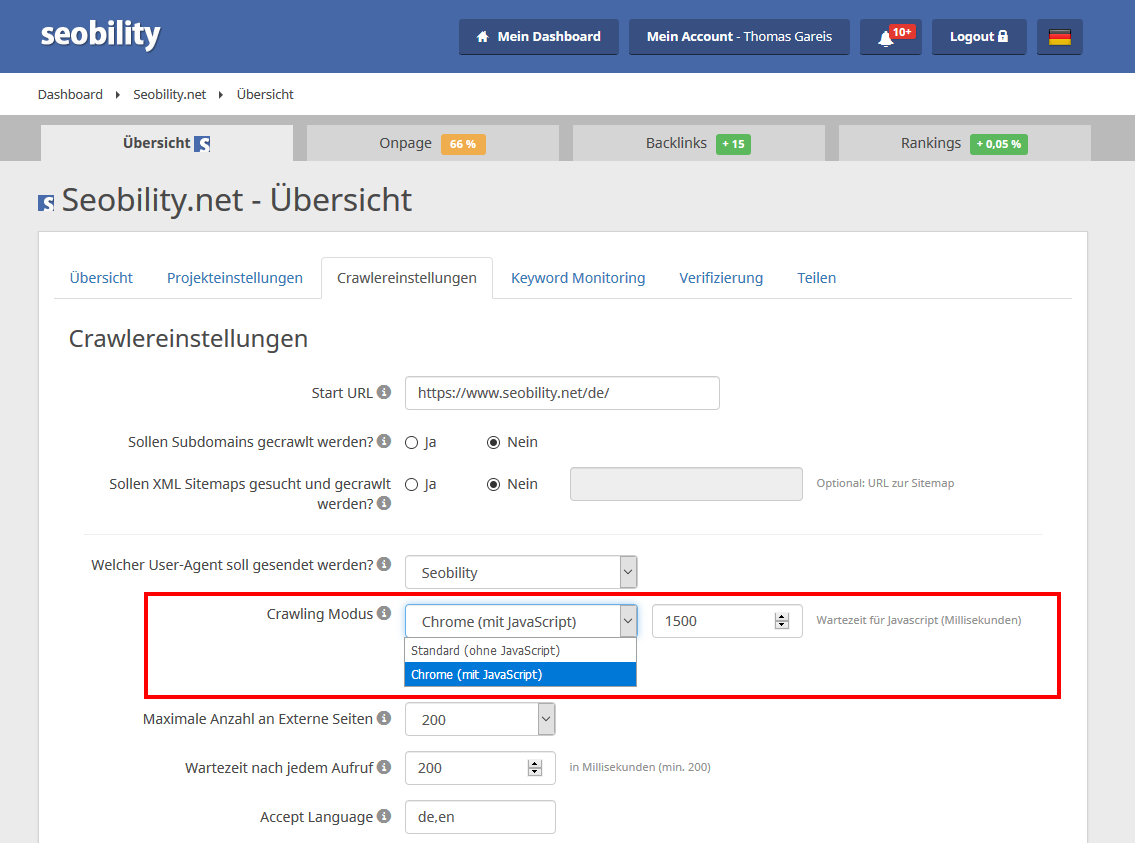Image resolution: width=1135 pixels, height=843 pixels.
Task: Click JavaScript wait time spinner arrows
Action: pos(782,621)
